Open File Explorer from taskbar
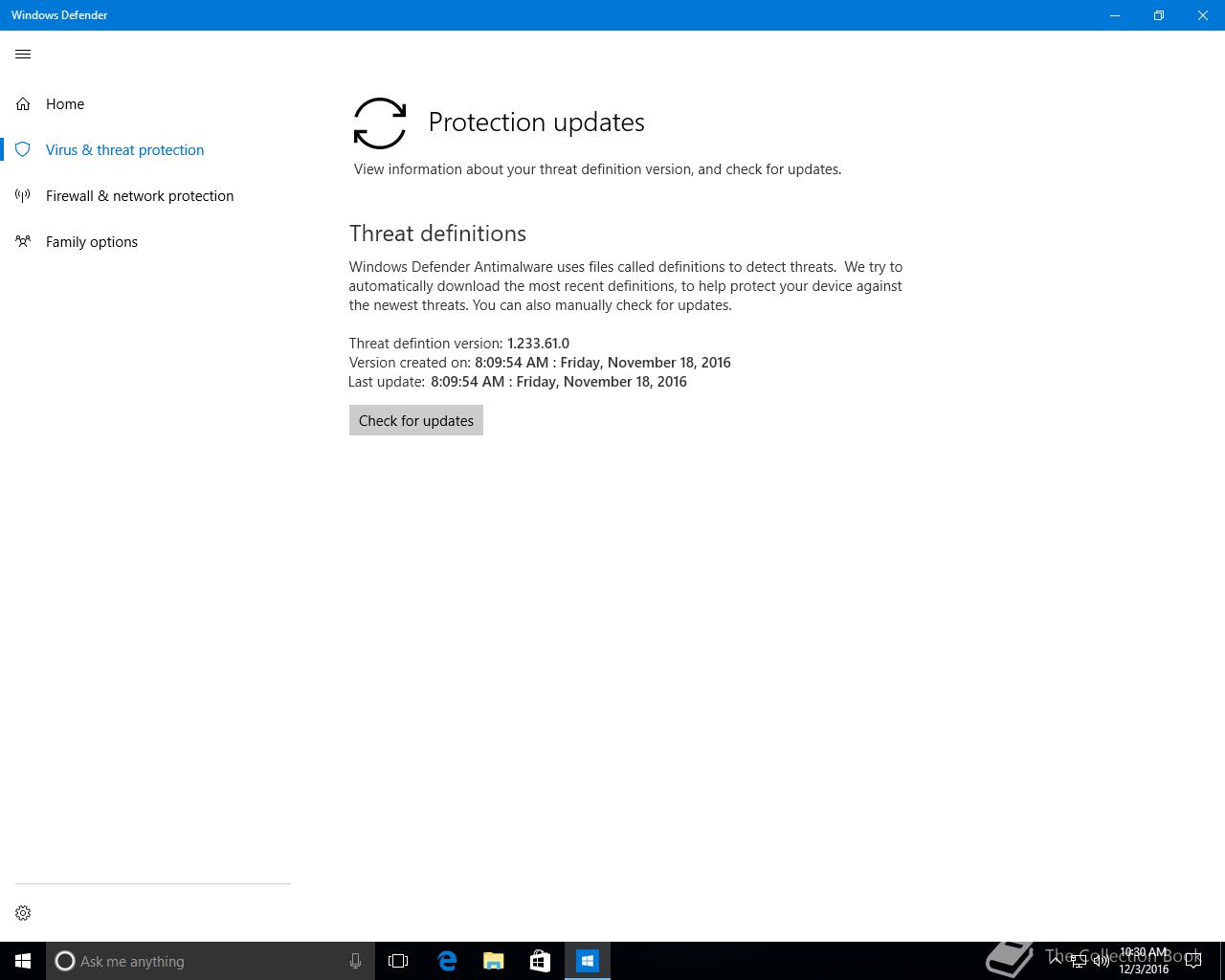 [x=494, y=961]
